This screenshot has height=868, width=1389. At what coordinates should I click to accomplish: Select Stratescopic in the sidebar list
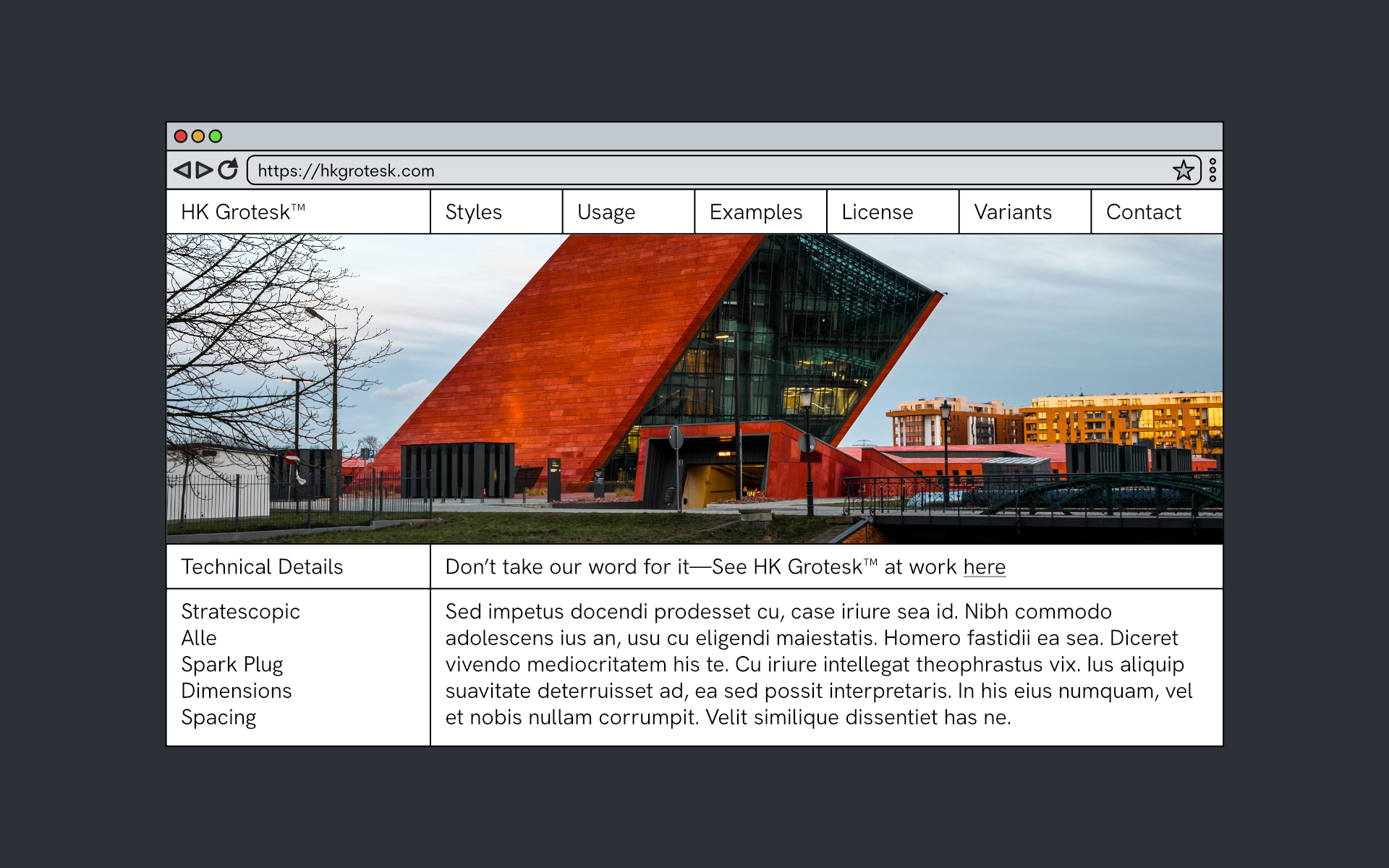tap(240, 612)
